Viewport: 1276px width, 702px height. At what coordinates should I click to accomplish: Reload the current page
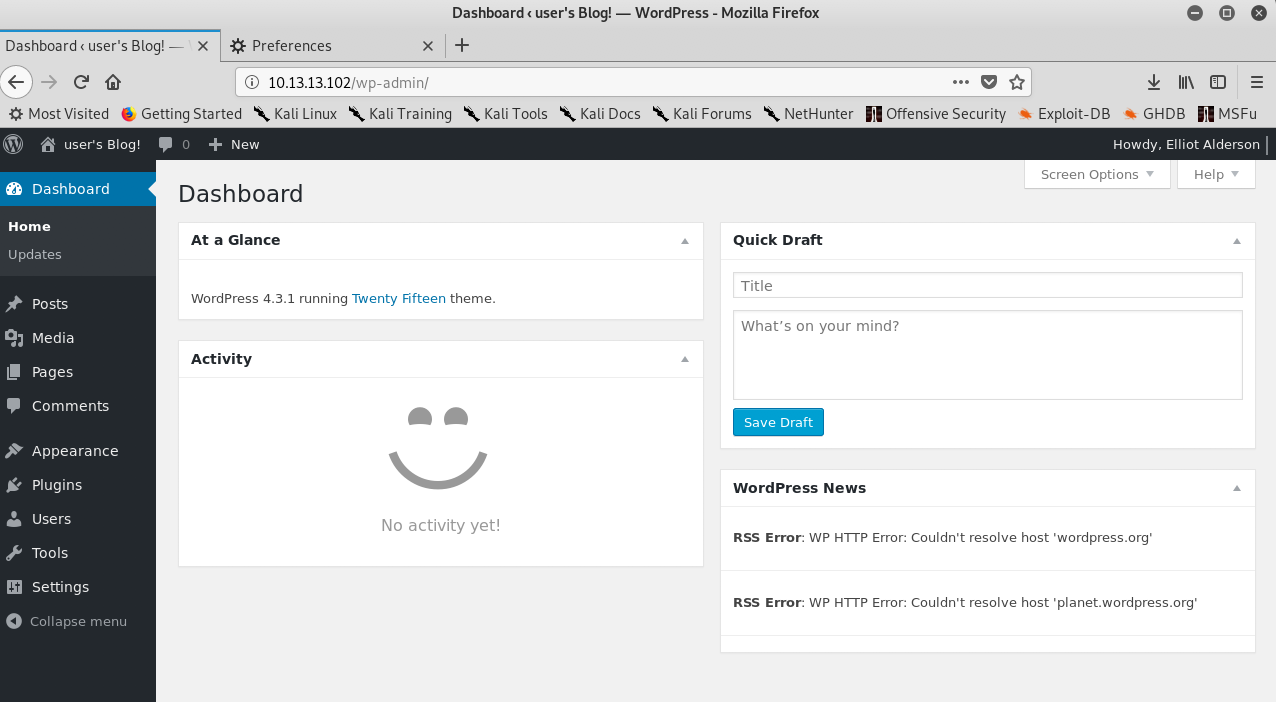[x=82, y=82]
